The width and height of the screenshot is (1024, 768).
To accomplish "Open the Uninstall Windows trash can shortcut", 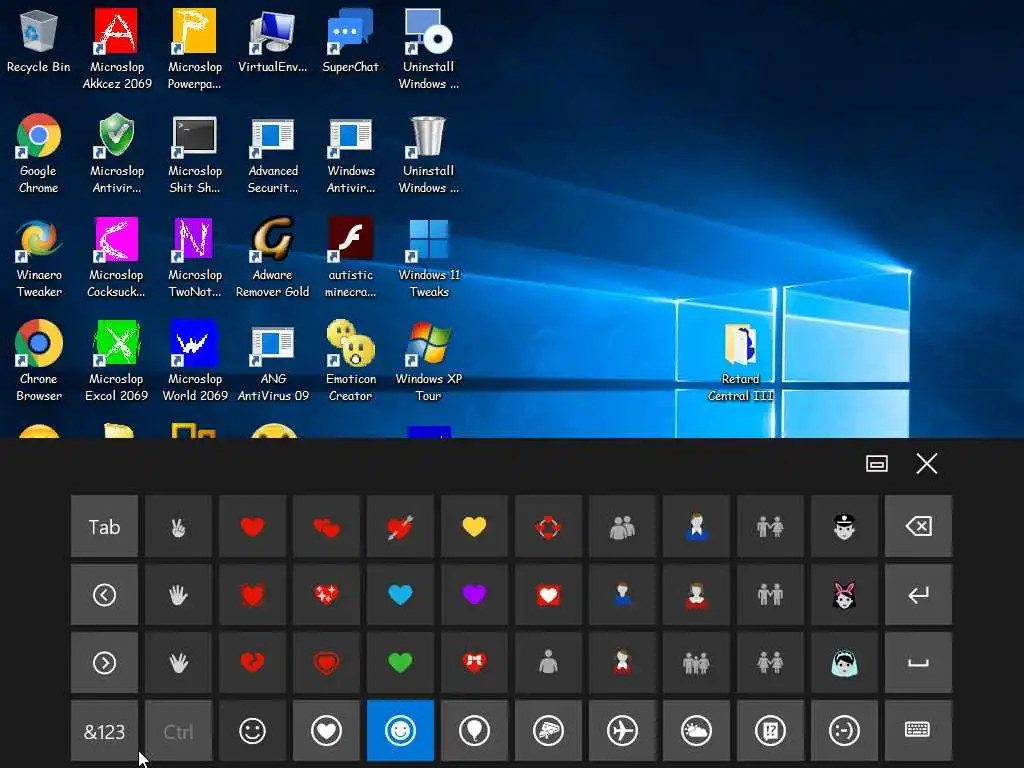I will coord(428,154).
